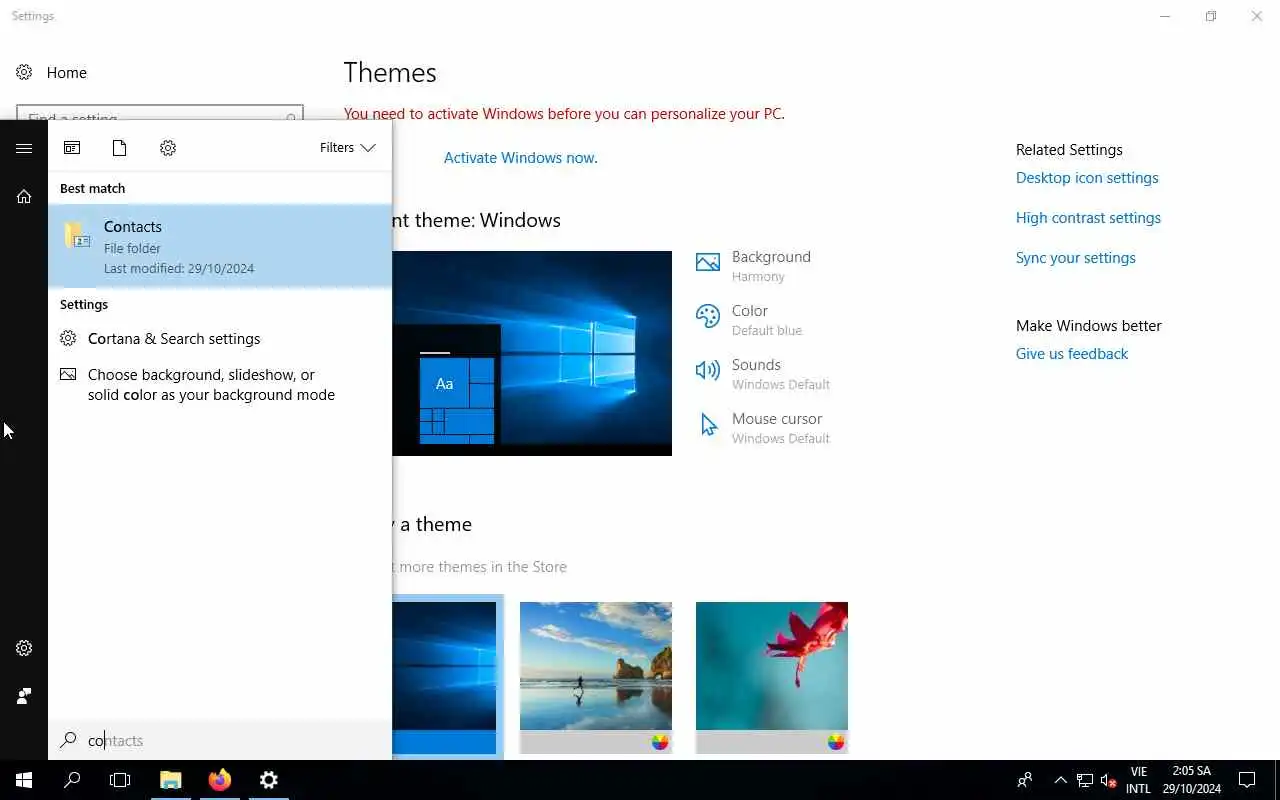Click Give us feedback link
1280x800 pixels.
click(x=1071, y=354)
